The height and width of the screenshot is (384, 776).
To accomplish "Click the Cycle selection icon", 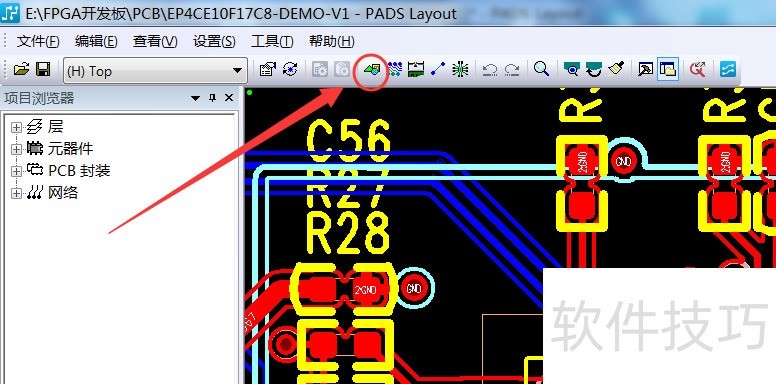I will [x=290, y=69].
